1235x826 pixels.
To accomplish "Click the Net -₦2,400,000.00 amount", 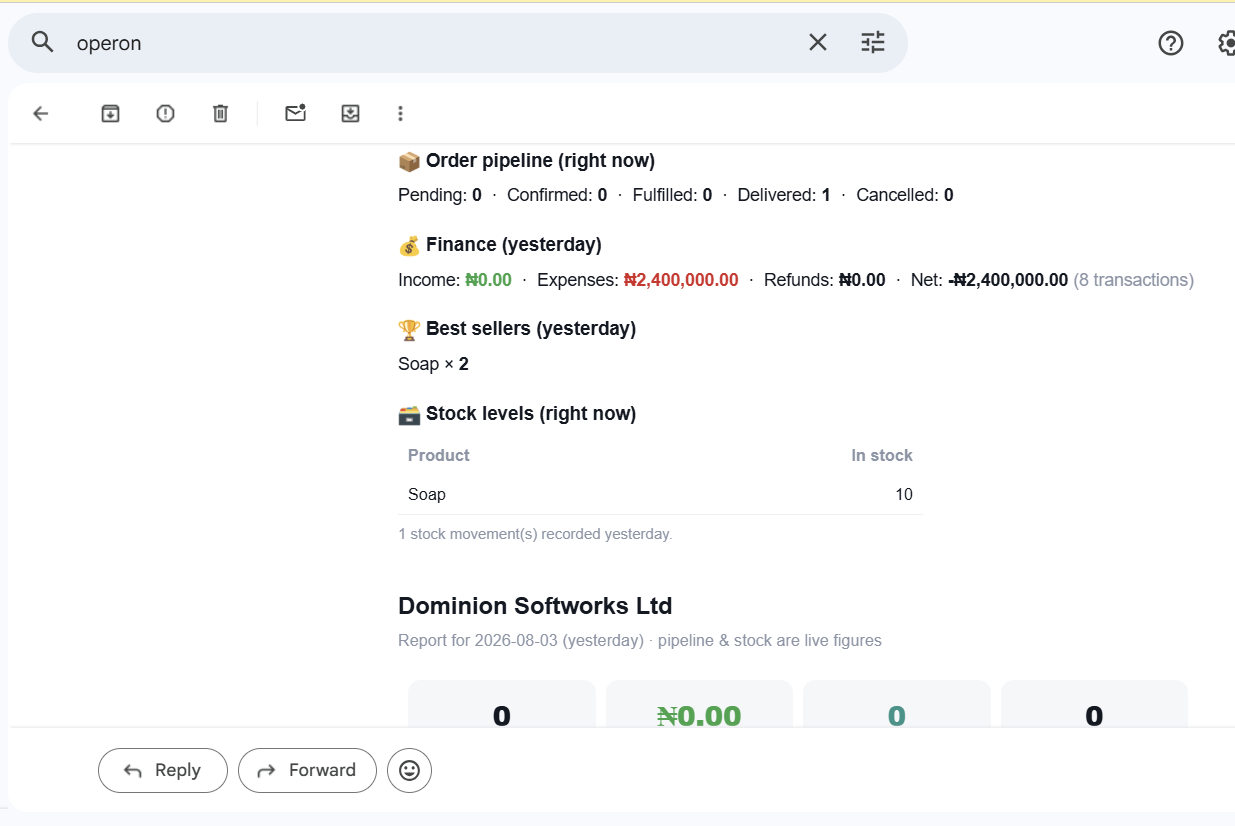I will coord(1008,280).
